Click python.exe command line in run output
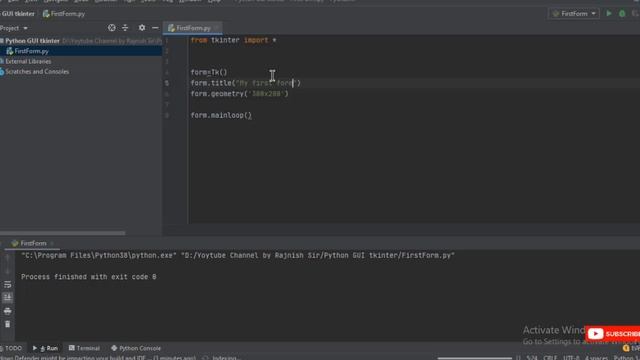 click(238, 256)
